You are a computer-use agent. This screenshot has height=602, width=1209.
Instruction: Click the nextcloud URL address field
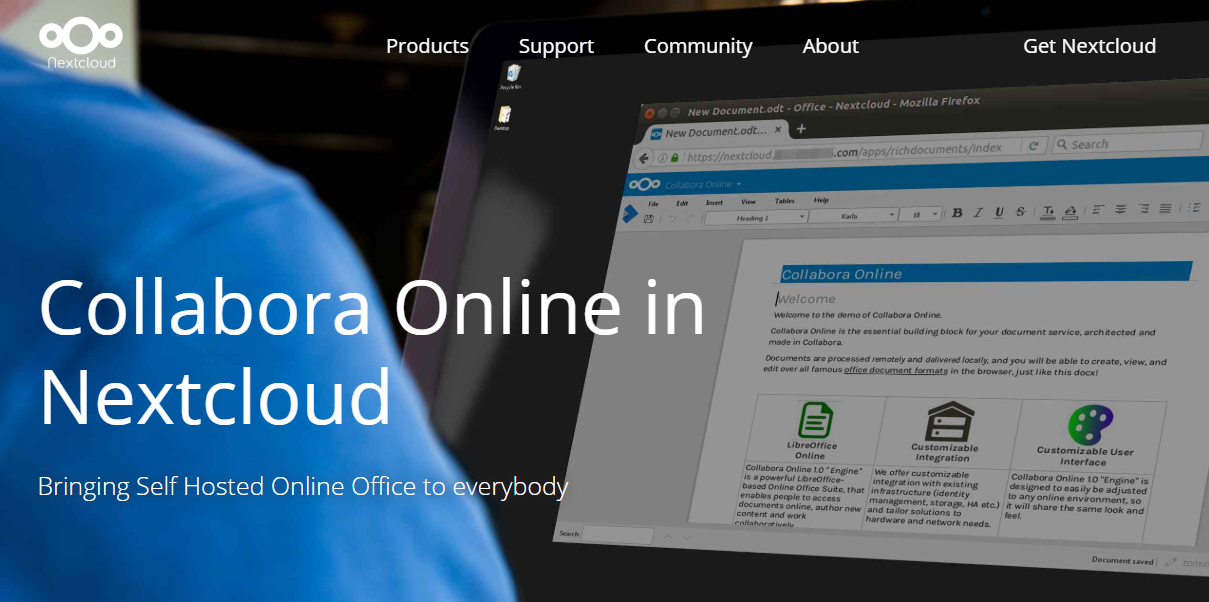click(850, 151)
